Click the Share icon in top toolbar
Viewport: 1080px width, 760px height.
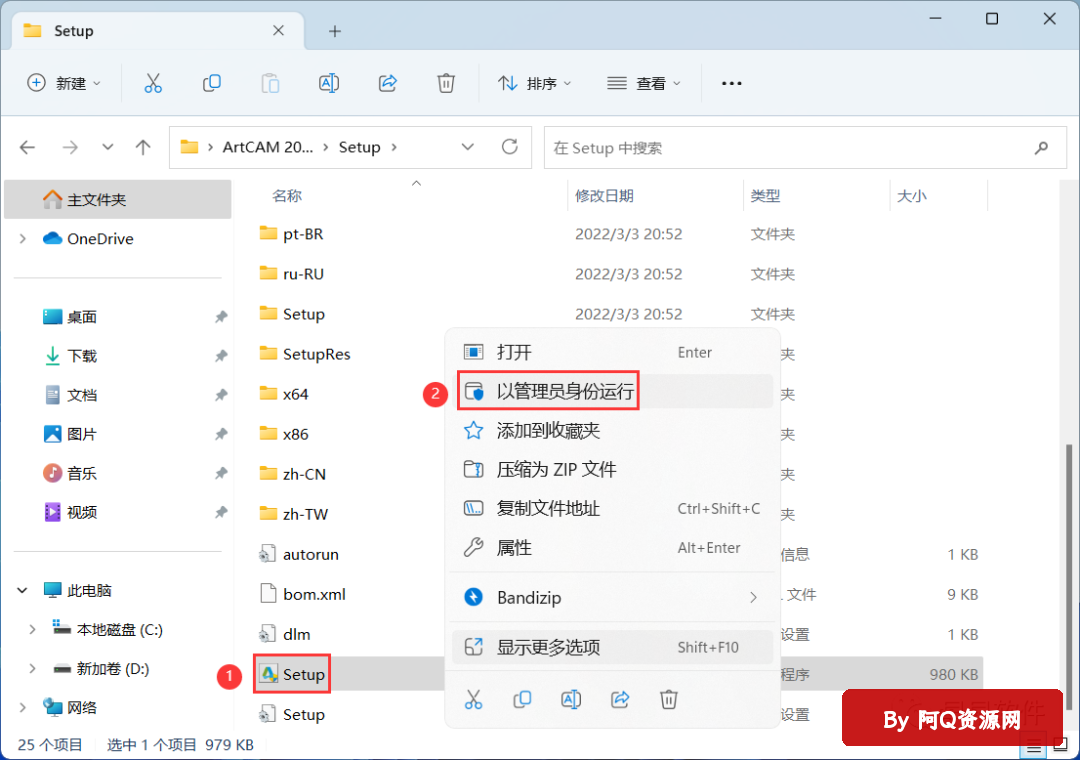click(388, 83)
